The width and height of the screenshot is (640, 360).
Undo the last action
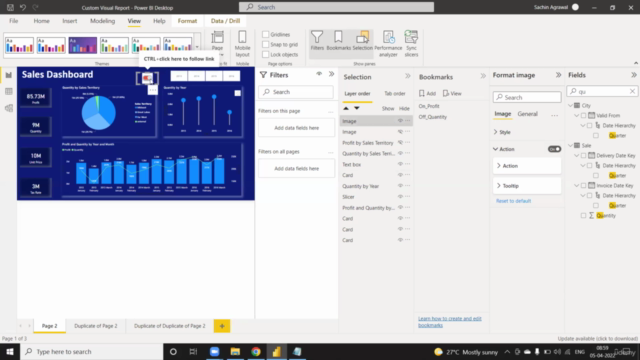[x=23, y=7]
